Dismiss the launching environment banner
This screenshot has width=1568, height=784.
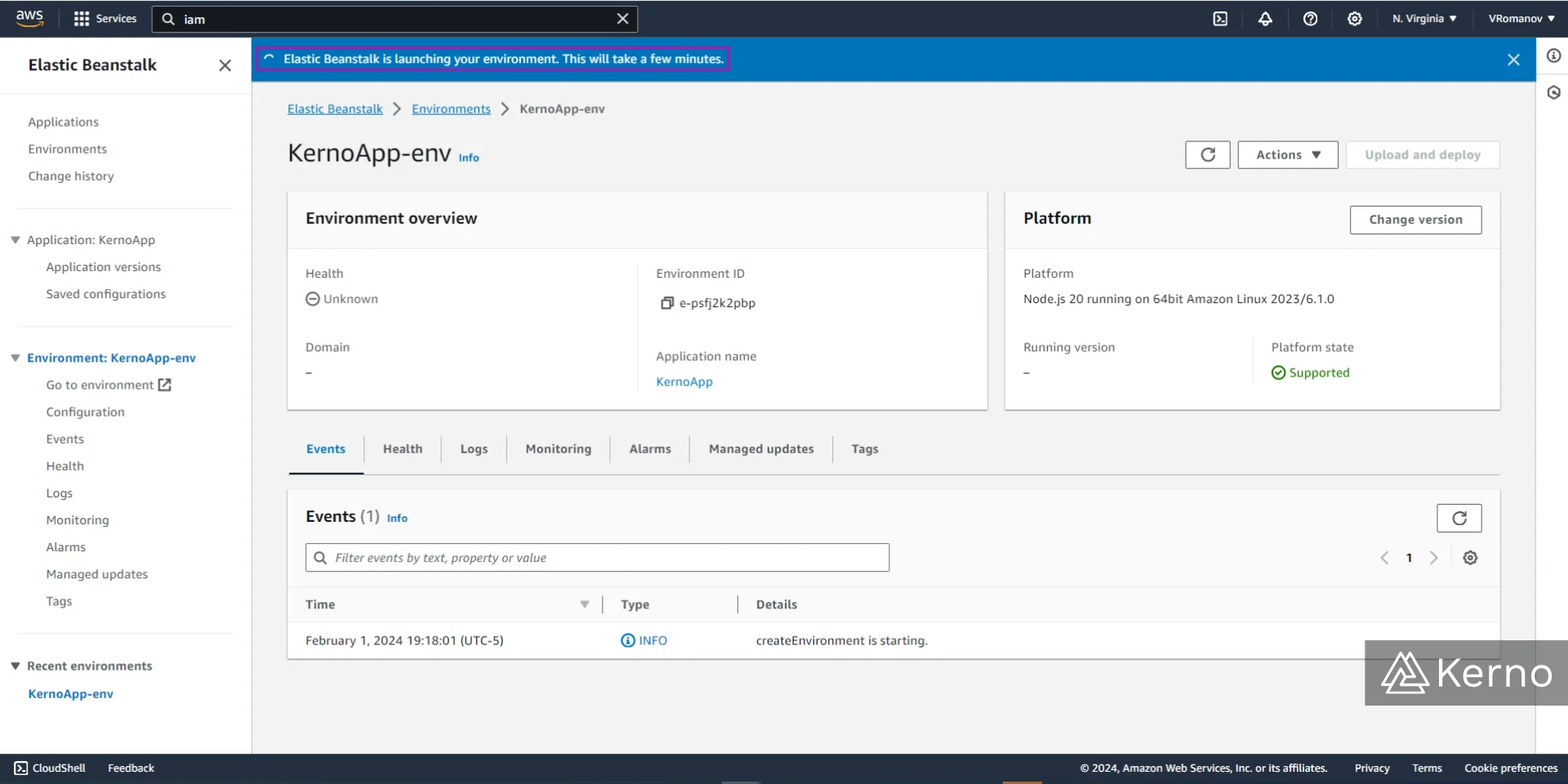(1513, 60)
